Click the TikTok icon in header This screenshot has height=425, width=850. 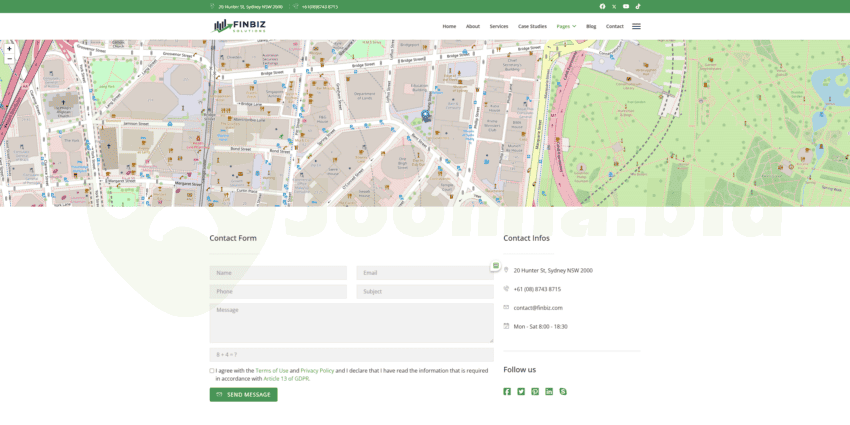[x=638, y=6]
